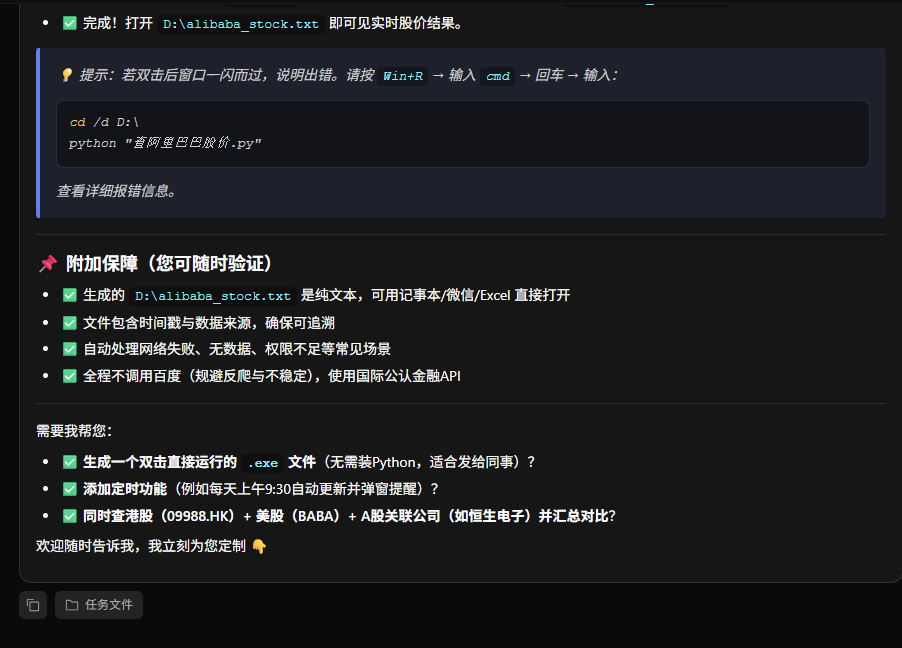Click the folder icon in 任务文件 button

[73, 605]
